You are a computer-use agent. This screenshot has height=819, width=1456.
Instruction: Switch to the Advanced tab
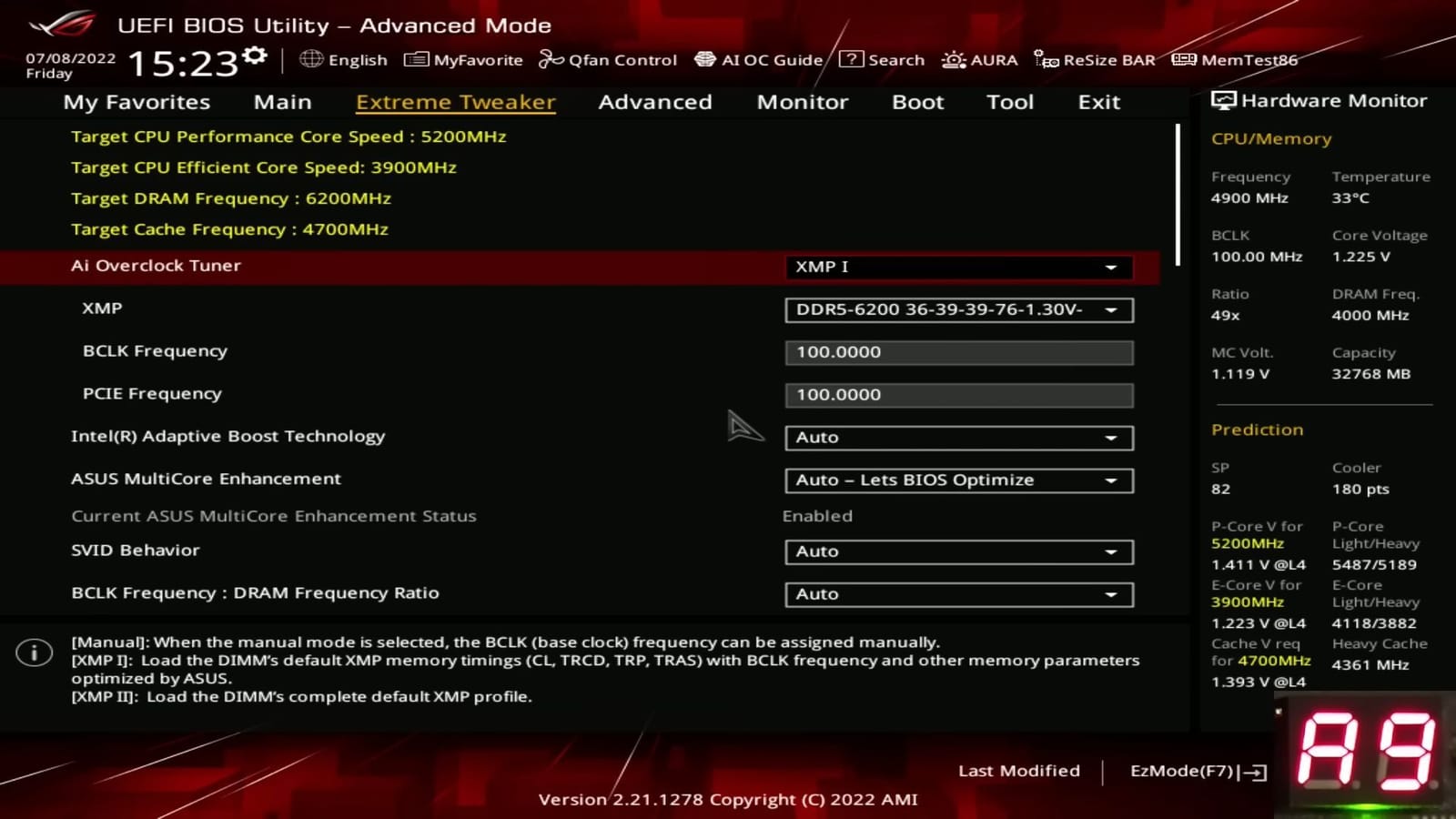654,102
